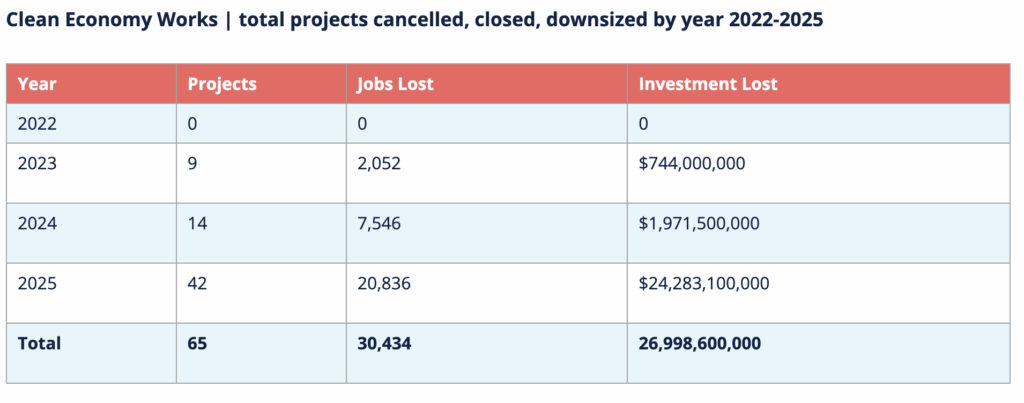Image resolution: width=1024 pixels, height=403 pixels.
Task: Select the 26,998,600,000 total investment cell
Action: tap(700, 343)
